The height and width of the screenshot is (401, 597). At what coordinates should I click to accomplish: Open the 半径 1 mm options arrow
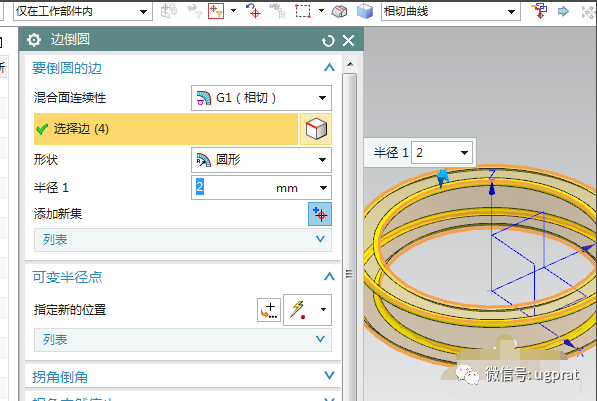point(323,188)
